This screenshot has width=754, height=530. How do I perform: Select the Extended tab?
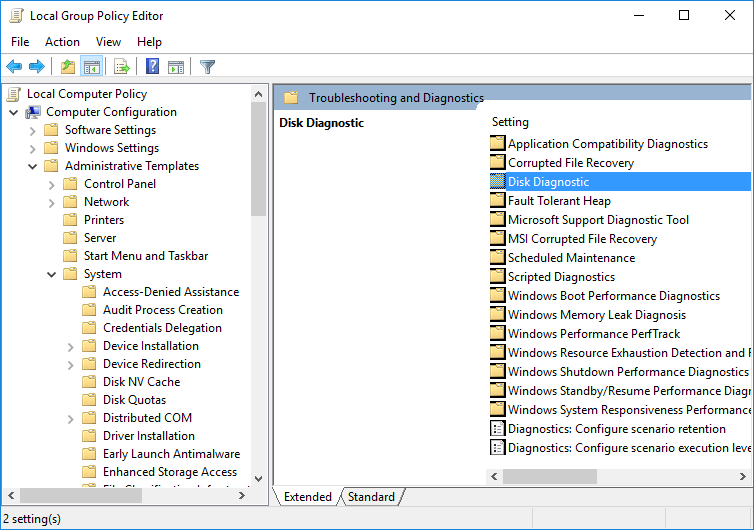click(x=307, y=497)
